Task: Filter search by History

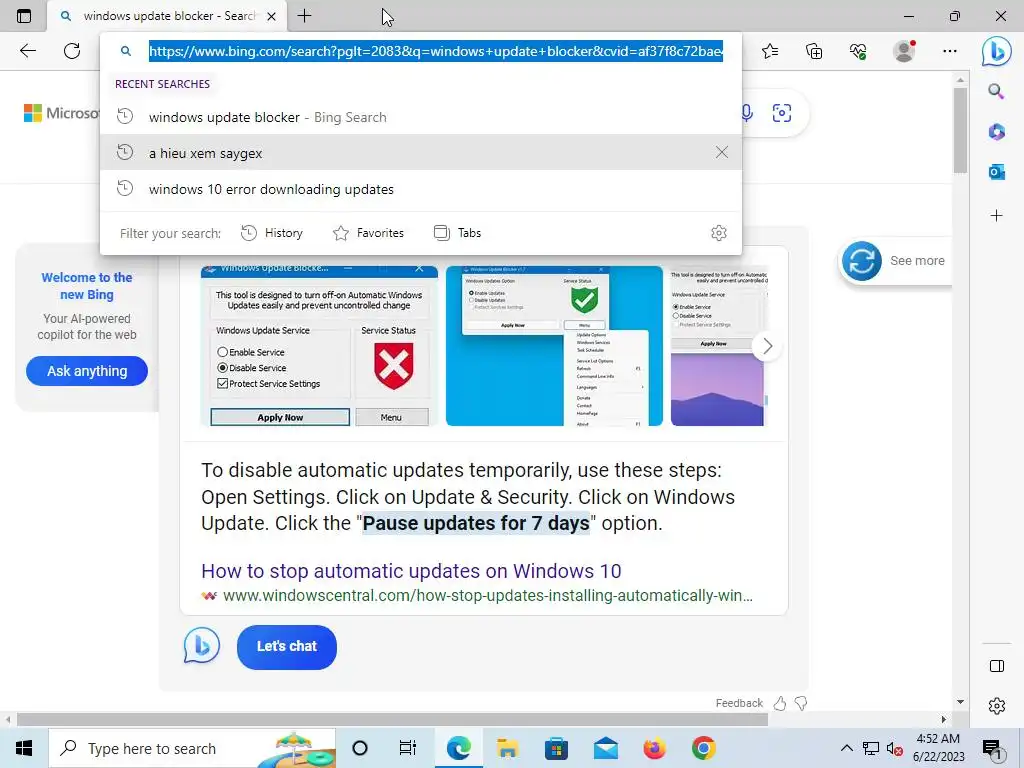Action: point(272,233)
